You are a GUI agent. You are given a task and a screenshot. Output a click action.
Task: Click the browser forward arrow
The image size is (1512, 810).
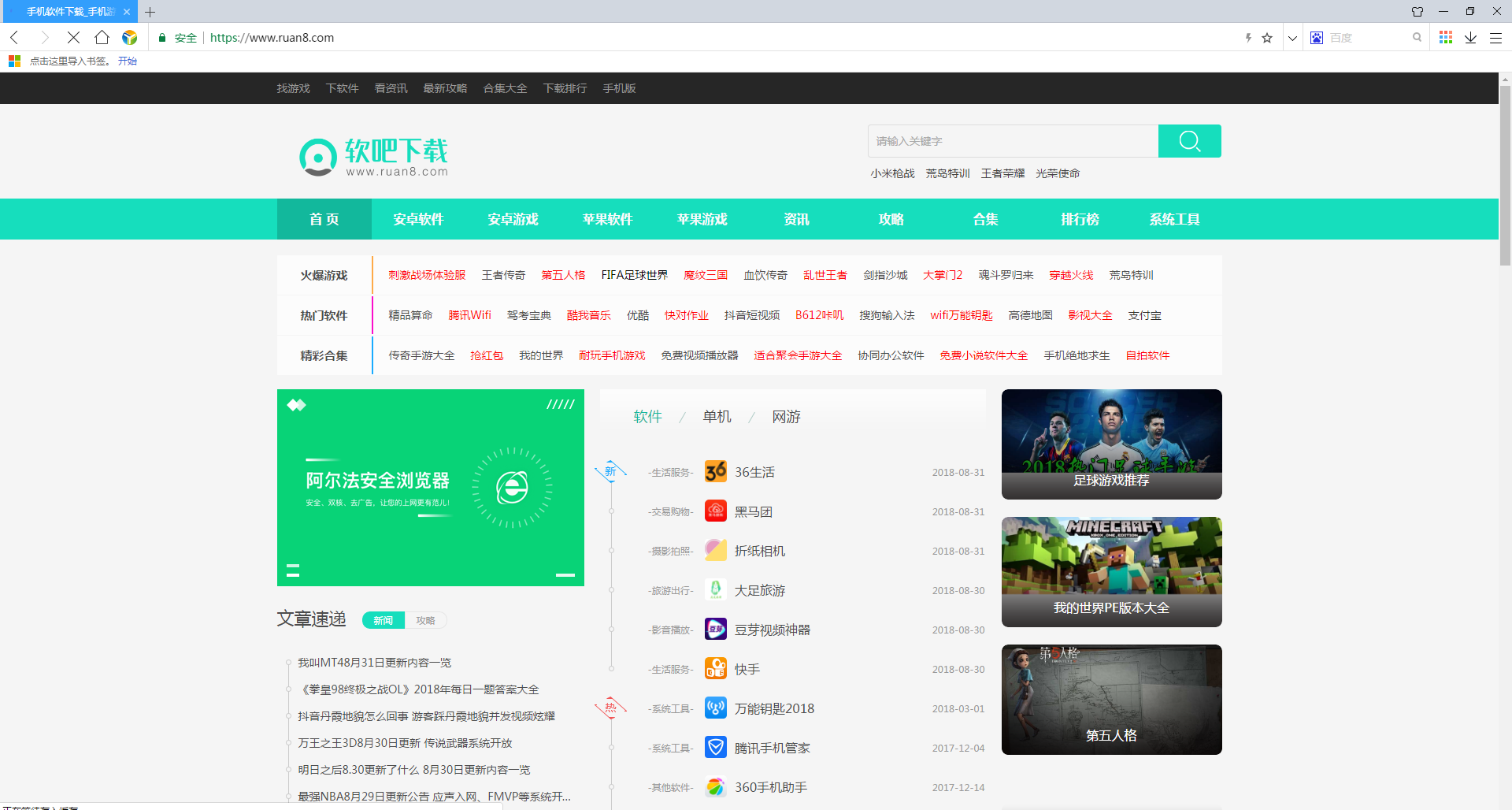44,37
